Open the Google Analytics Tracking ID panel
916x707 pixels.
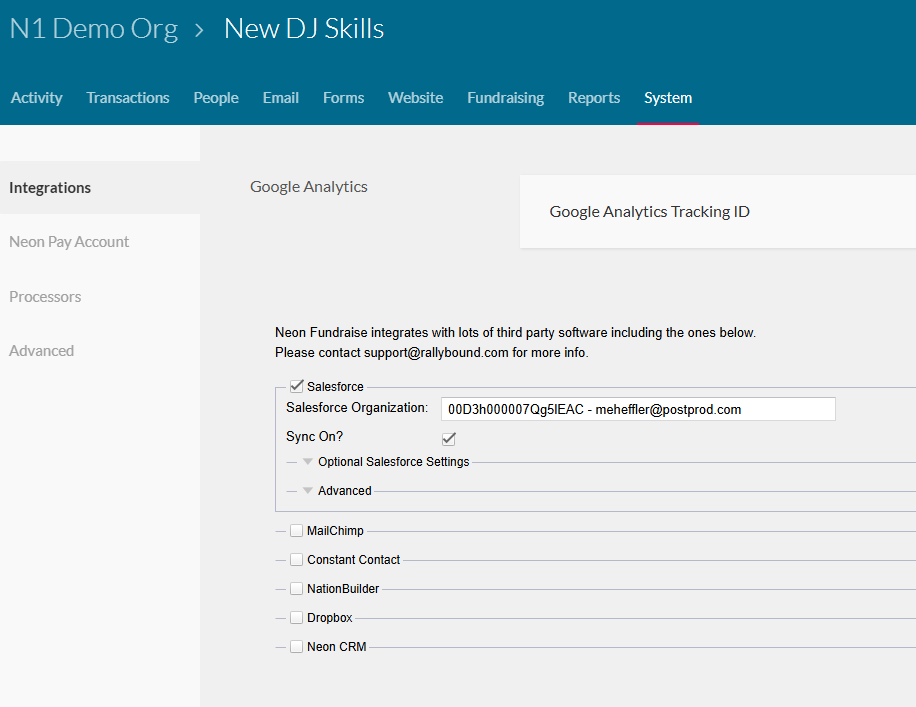click(717, 212)
